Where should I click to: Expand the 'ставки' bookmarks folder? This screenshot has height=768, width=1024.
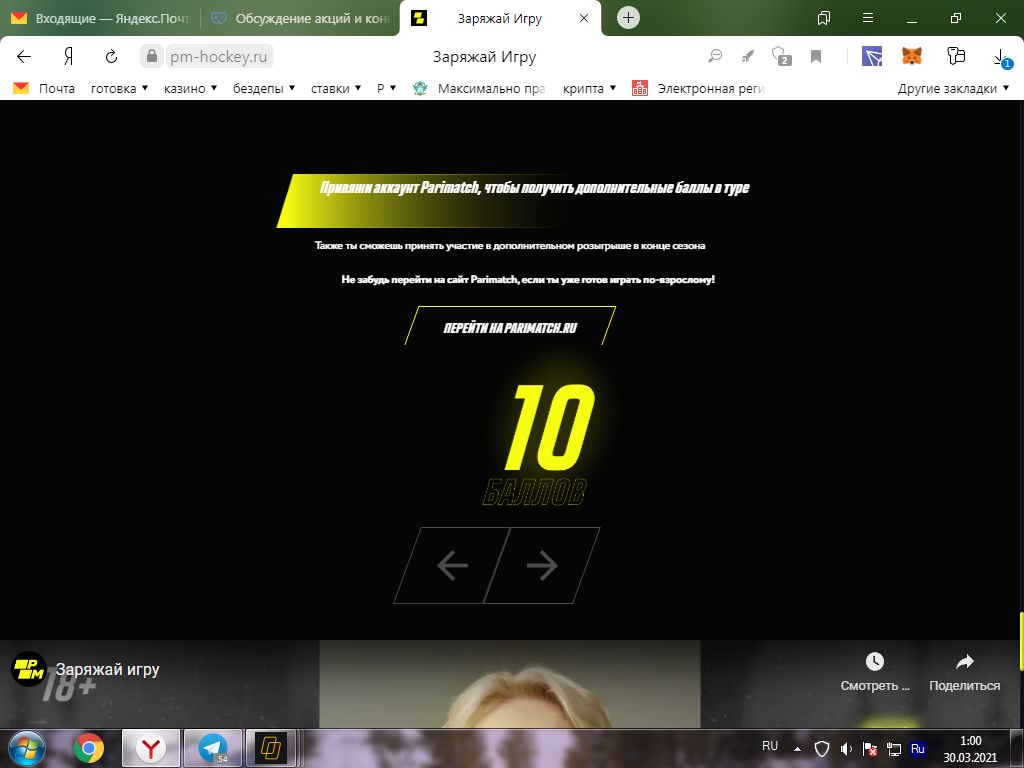pyautogui.click(x=336, y=88)
